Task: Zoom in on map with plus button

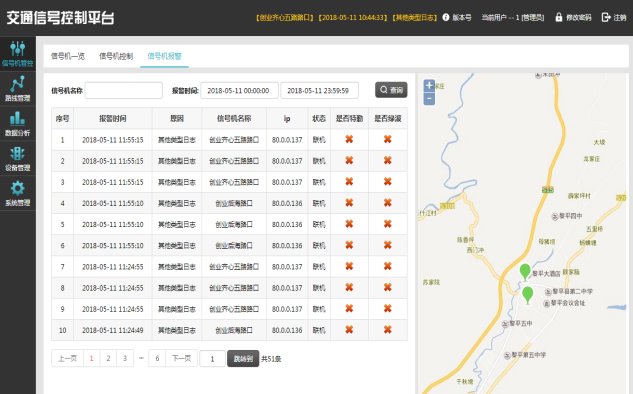Action: [429, 86]
